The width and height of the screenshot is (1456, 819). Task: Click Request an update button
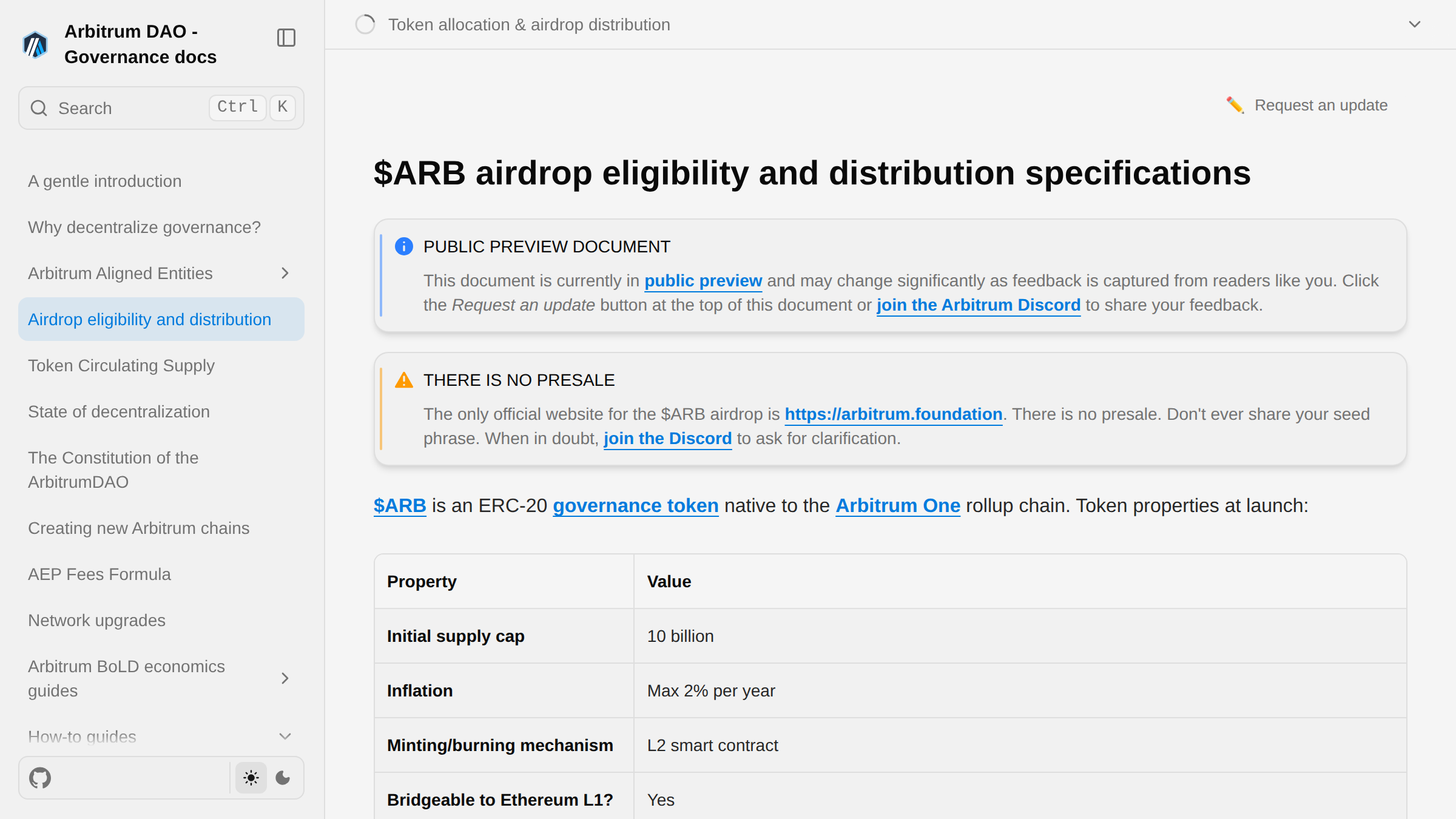(x=1307, y=105)
